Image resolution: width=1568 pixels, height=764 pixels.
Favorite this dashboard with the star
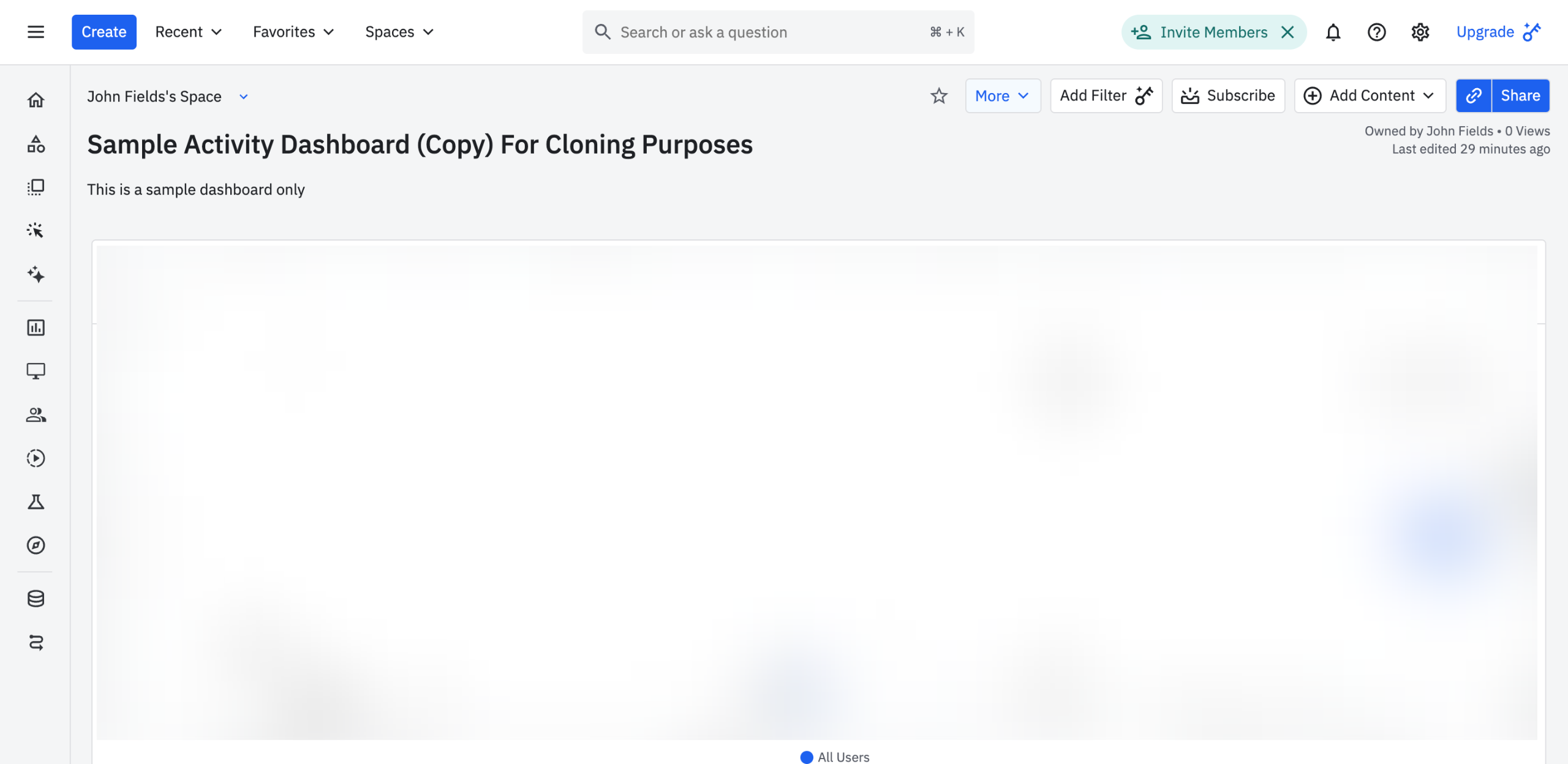938,95
